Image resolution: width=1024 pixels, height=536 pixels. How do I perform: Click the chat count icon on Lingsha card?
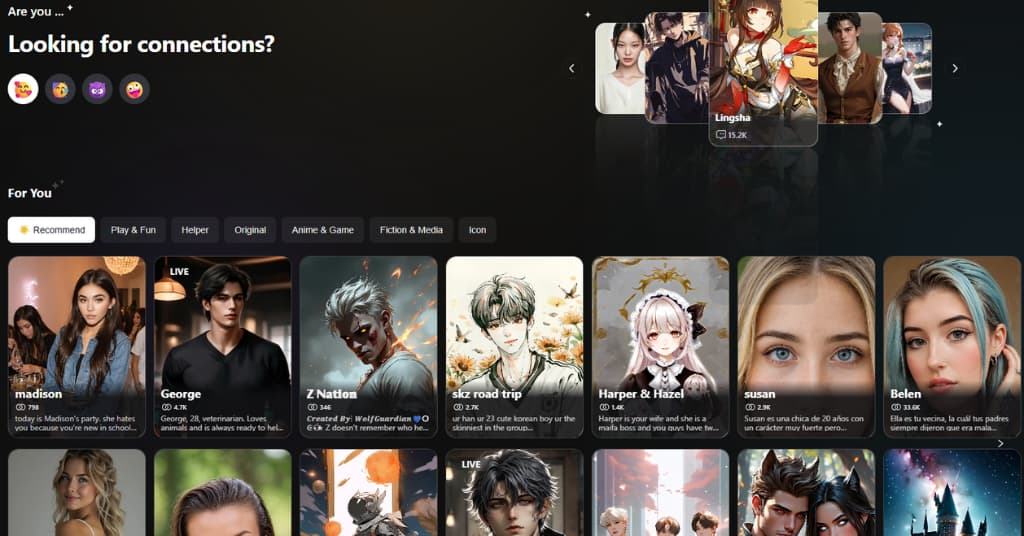(721, 135)
